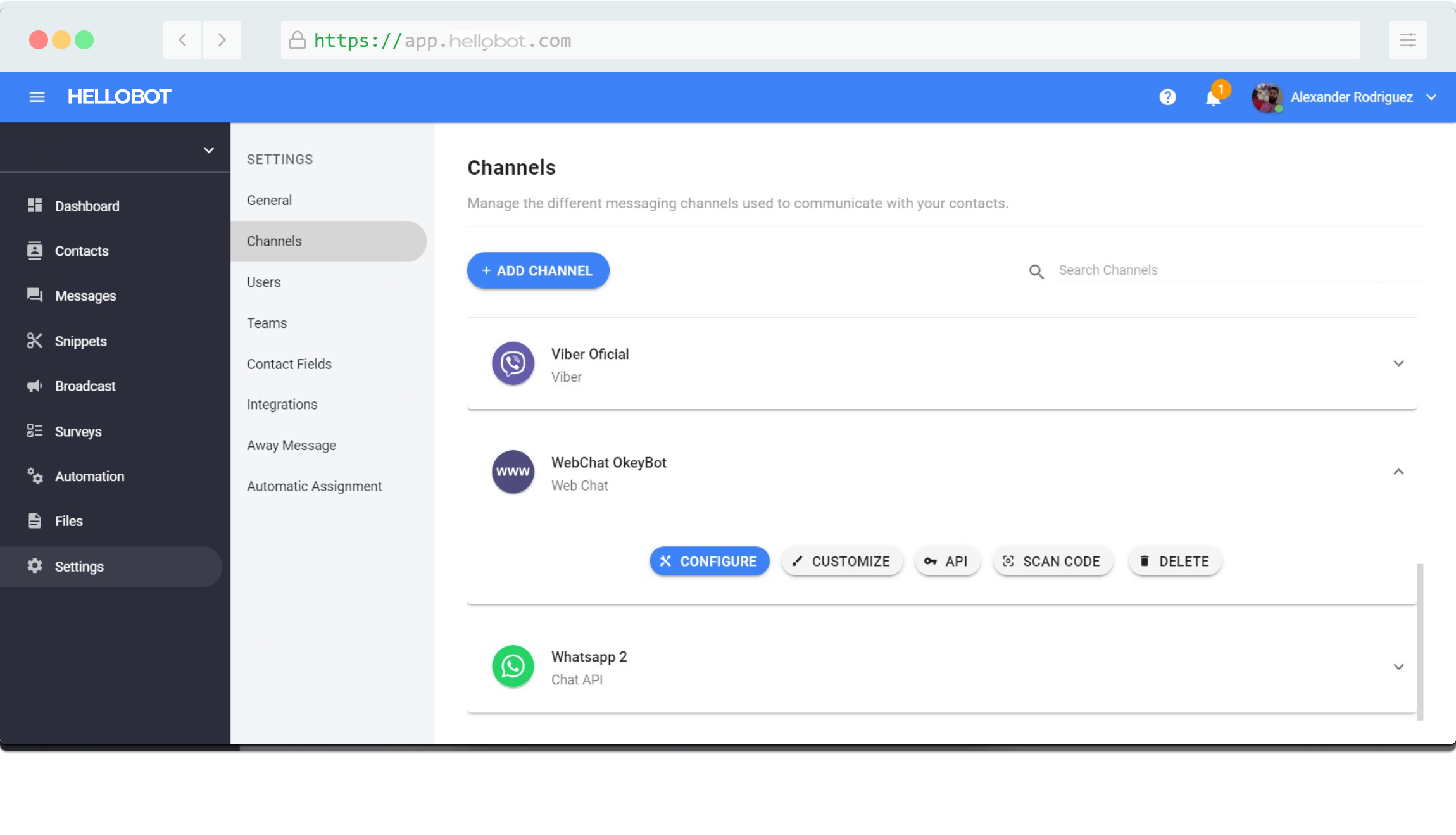The image size is (1456, 835).
Task: Open Integrations settings
Action: [282, 405]
